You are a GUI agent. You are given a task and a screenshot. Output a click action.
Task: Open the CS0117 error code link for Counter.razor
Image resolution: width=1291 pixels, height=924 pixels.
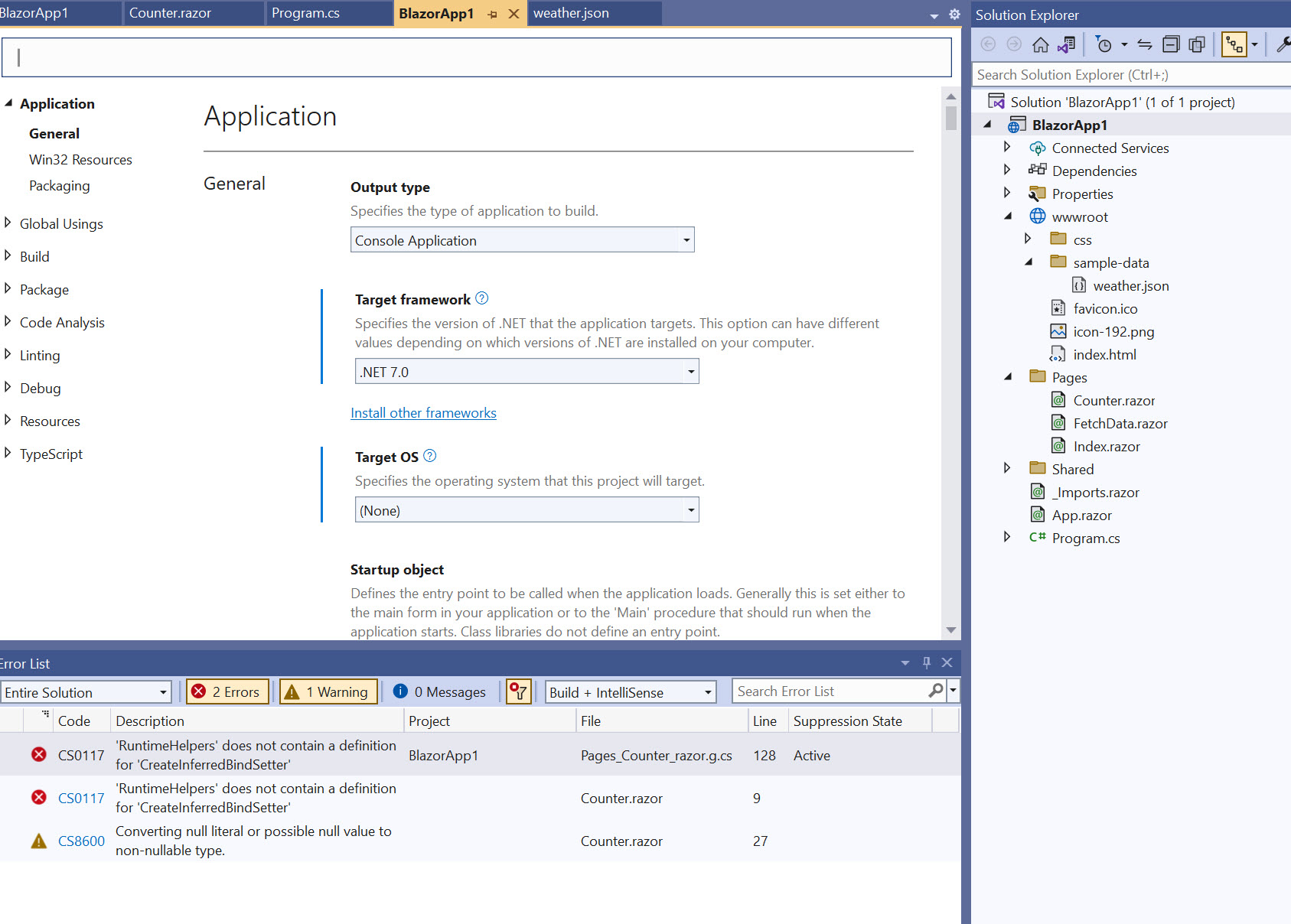81,798
